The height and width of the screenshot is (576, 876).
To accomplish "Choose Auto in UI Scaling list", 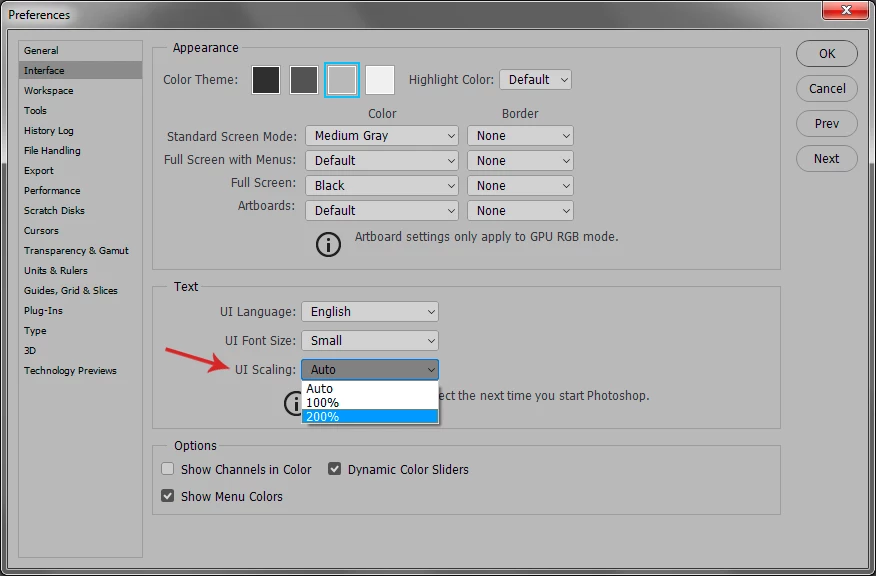I will 370,389.
